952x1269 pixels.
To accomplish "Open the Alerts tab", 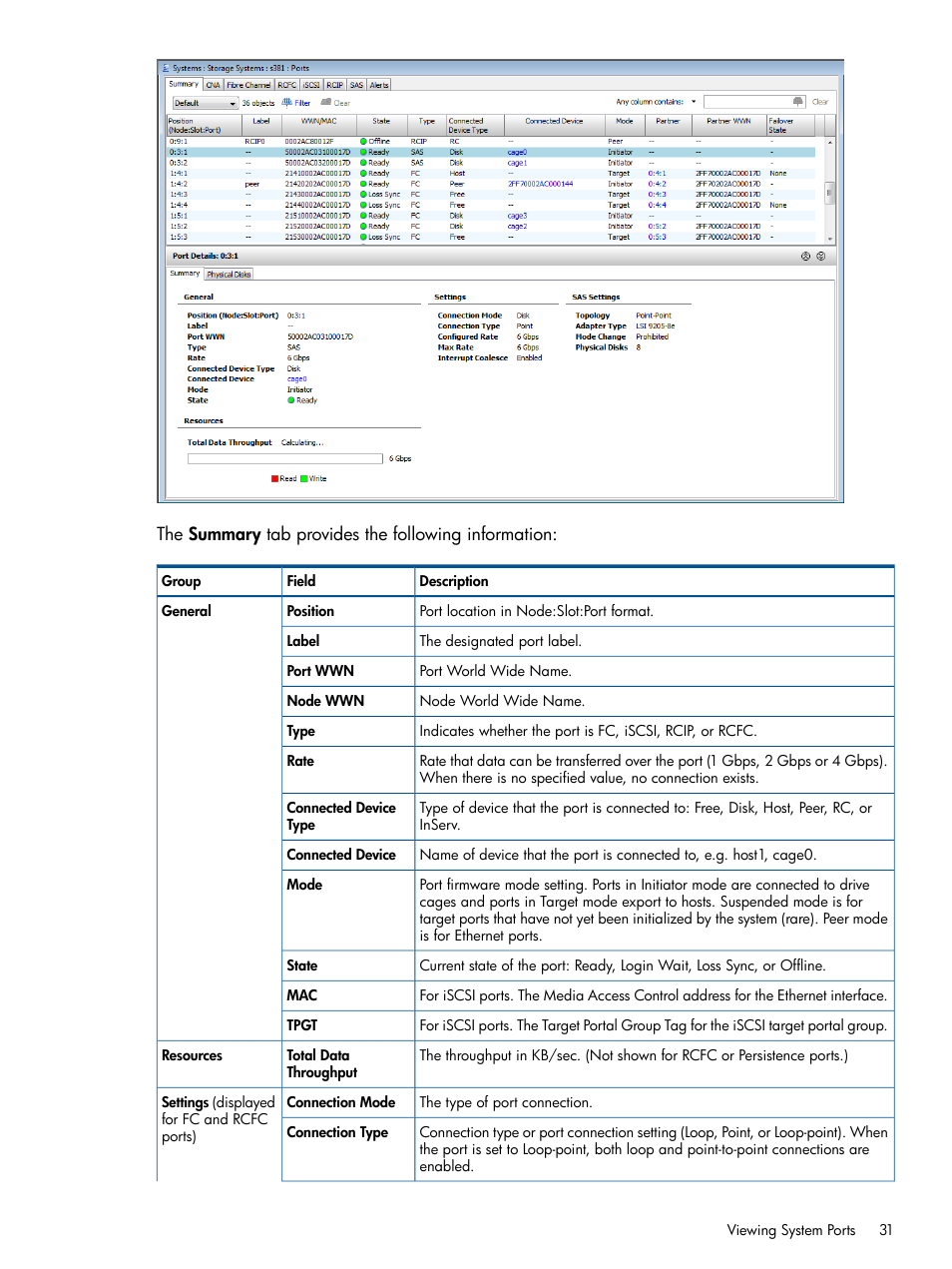I will coord(379,85).
